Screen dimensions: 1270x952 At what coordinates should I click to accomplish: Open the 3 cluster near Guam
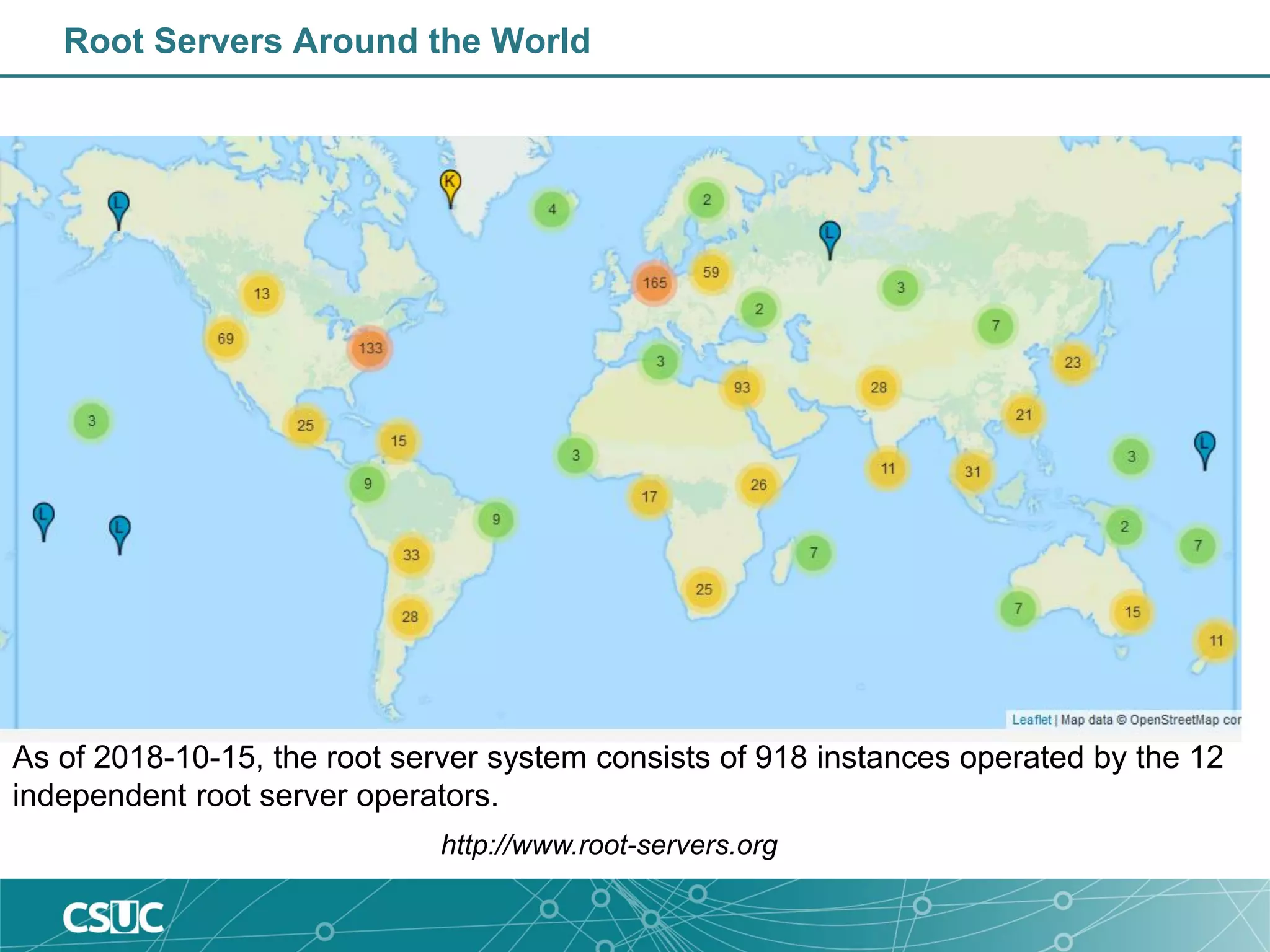(x=1132, y=457)
